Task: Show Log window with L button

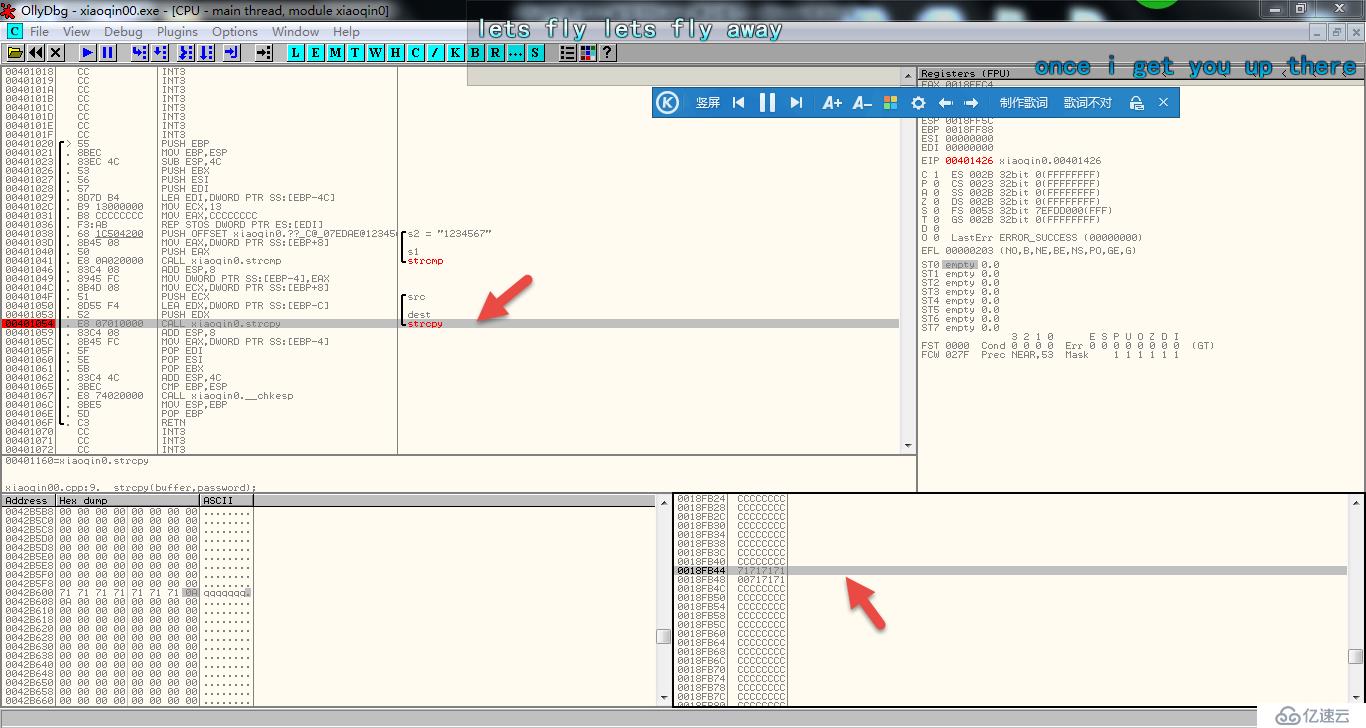Action: (x=296, y=52)
